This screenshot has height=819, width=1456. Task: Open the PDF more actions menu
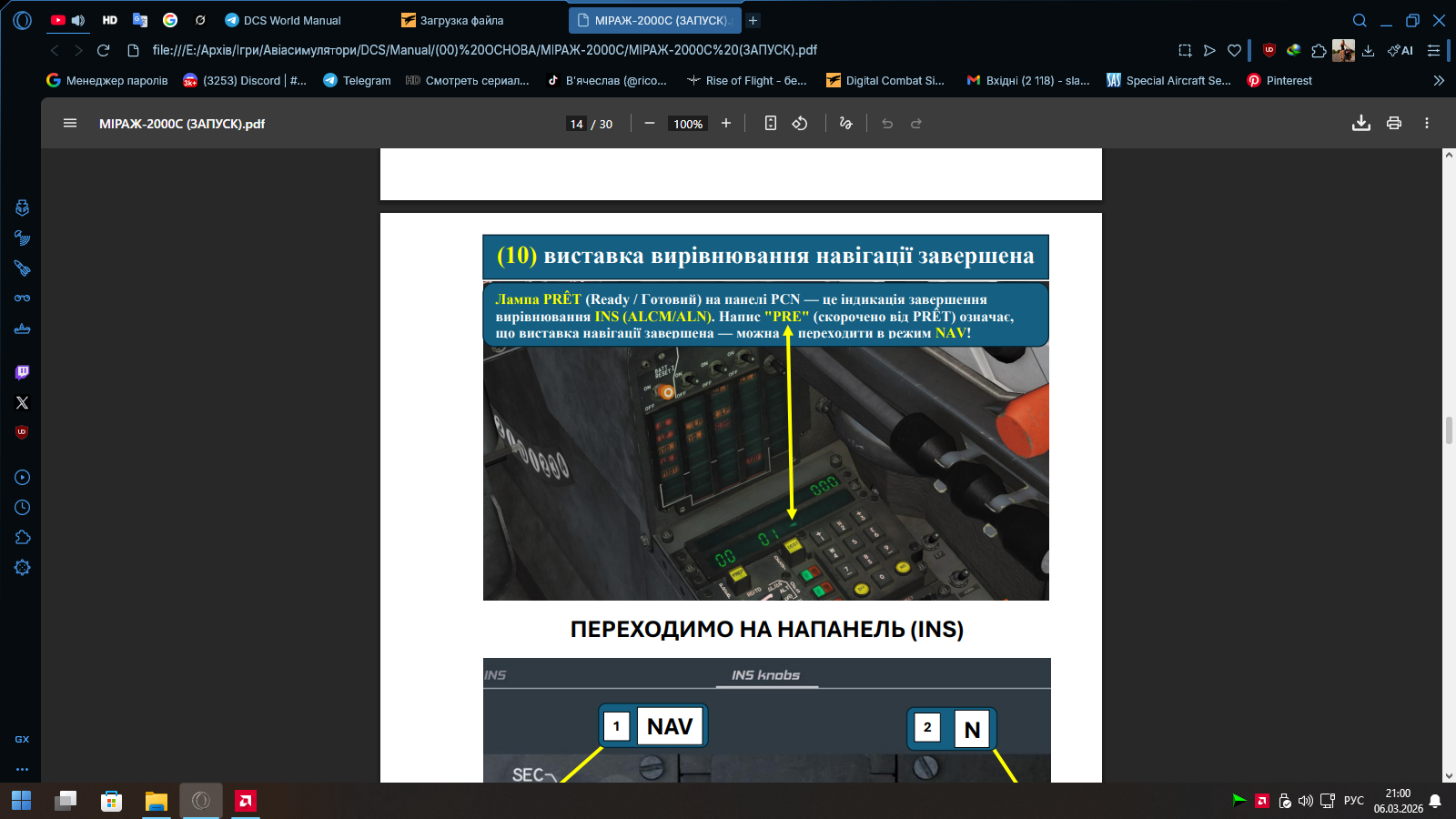point(1426,124)
